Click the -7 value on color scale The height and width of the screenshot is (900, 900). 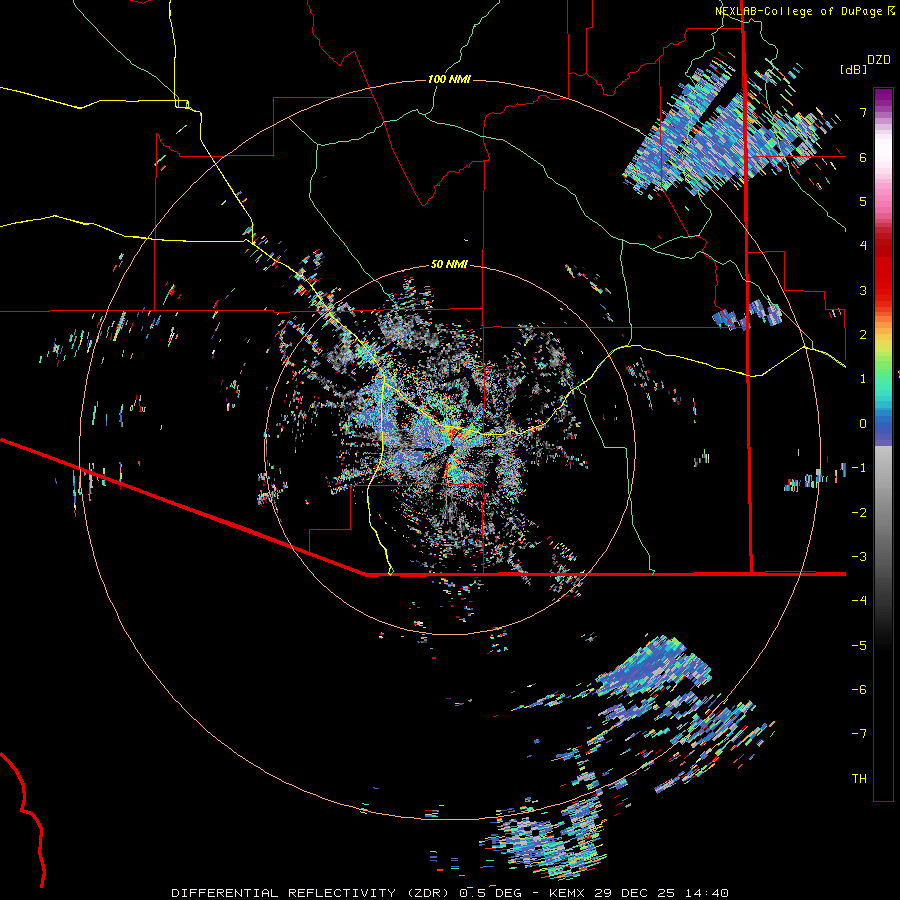point(859,734)
